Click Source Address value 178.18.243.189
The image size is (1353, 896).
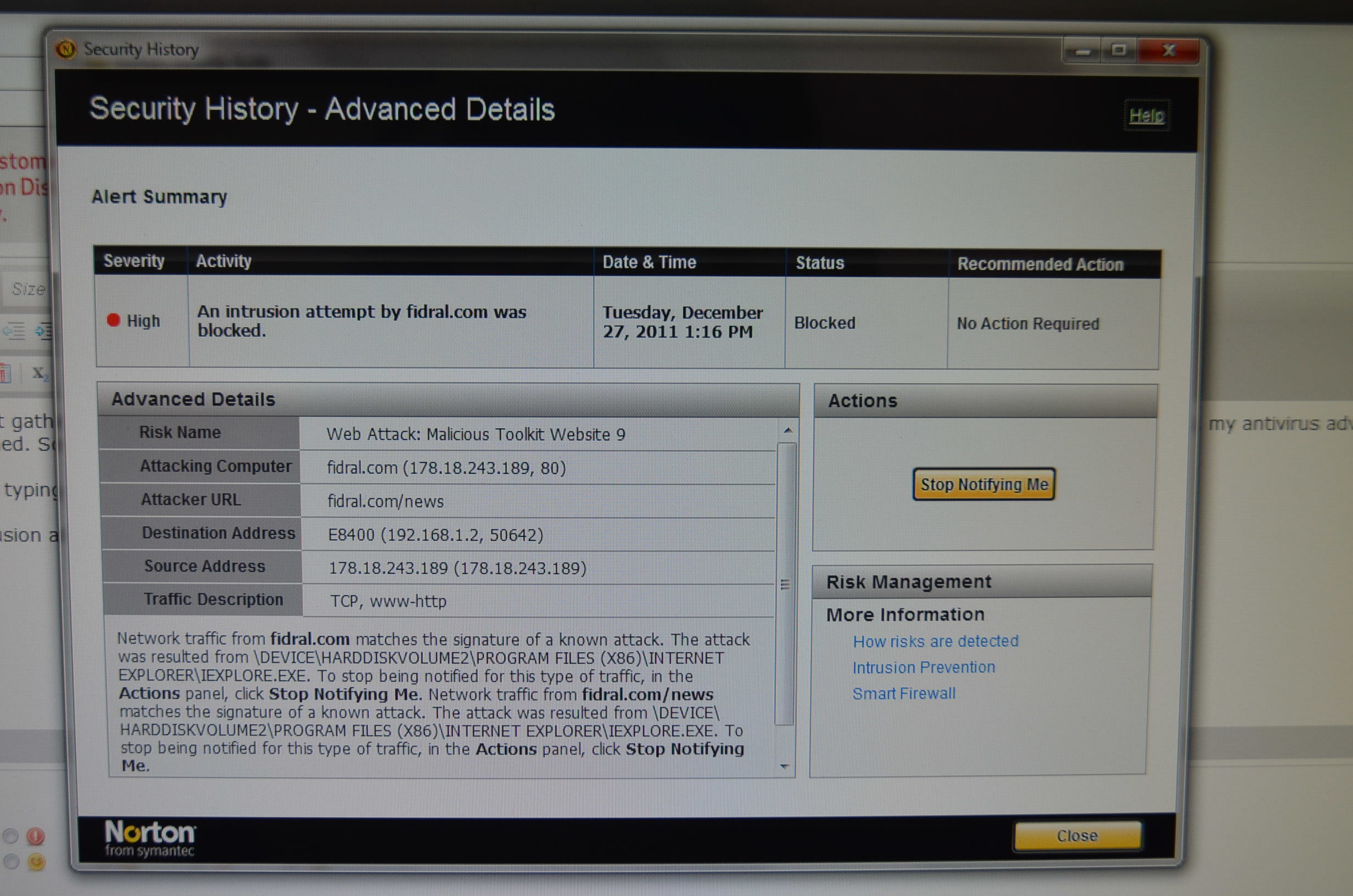point(457,568)
